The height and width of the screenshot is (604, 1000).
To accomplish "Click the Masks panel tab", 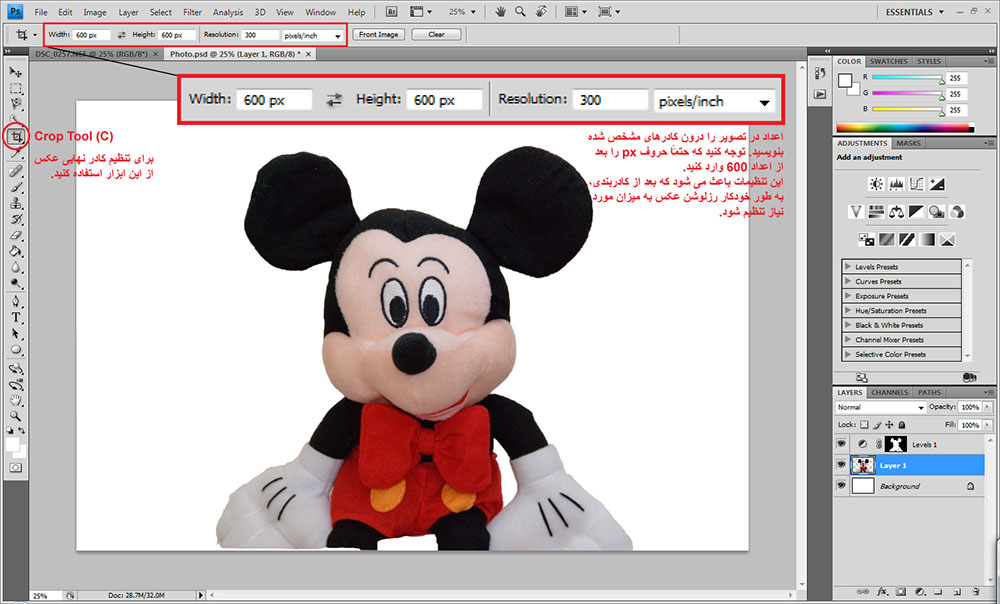I will [908, 143].
